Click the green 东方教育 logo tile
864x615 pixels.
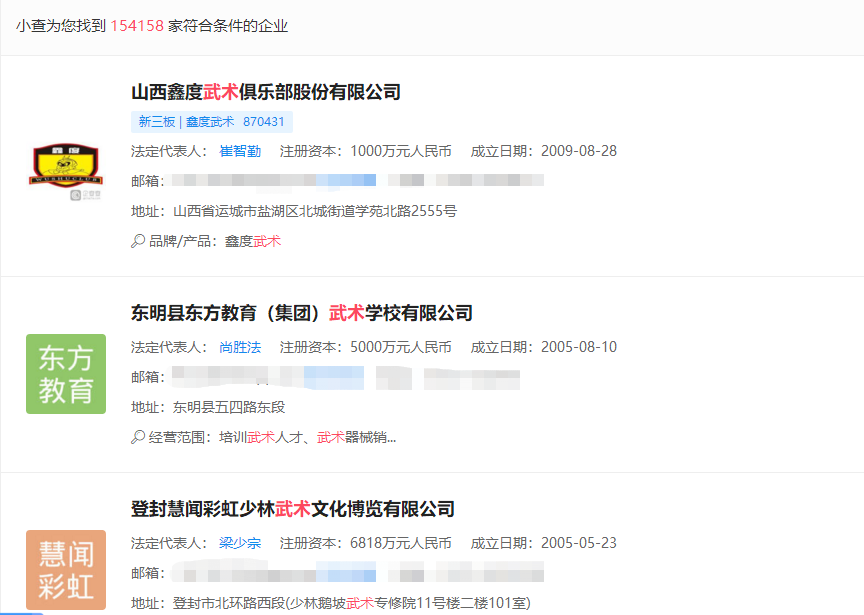point(66,374)
